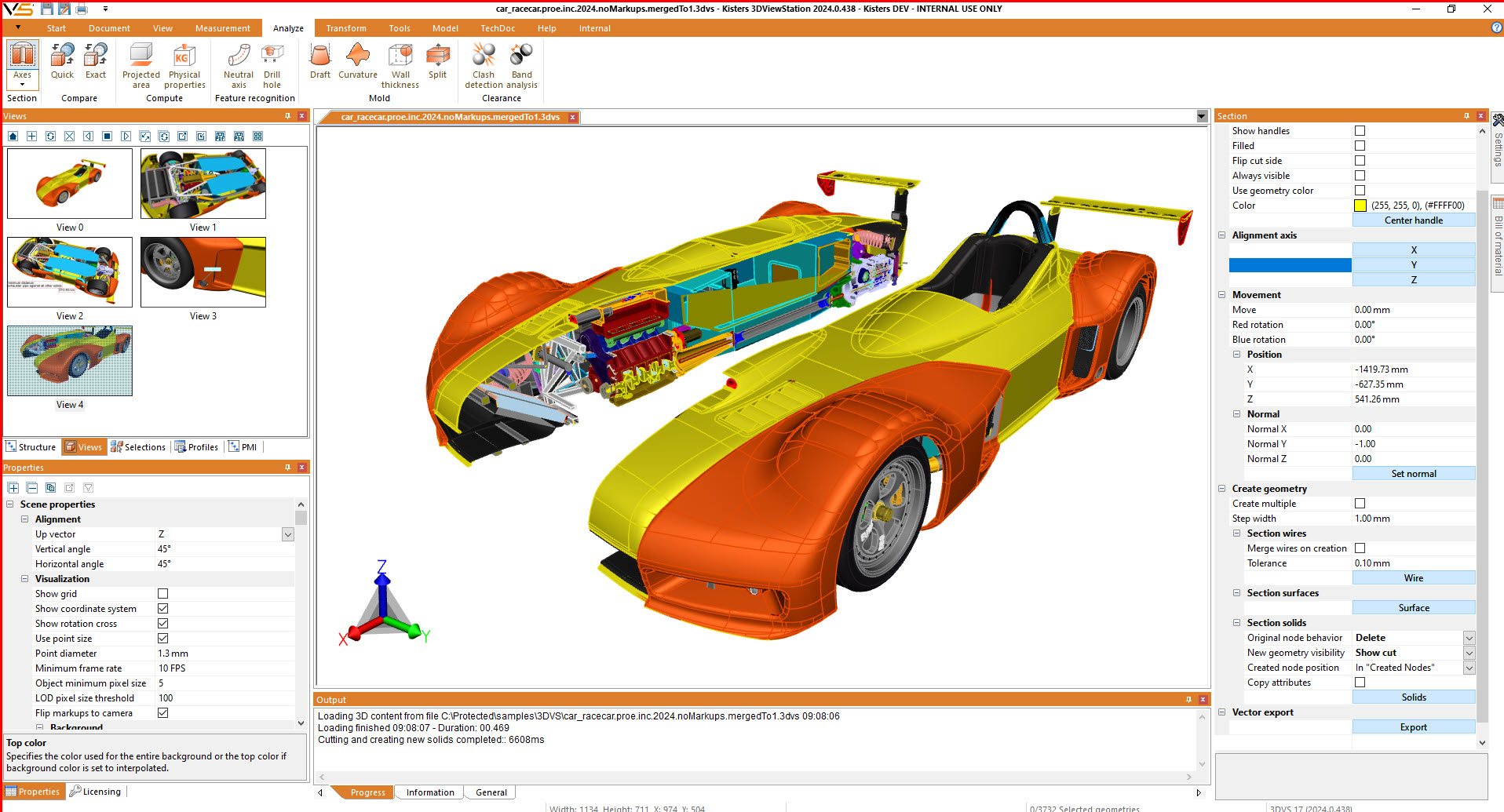Click the Solids button
1504x812 pixels.
click(x=1413, y=697)
